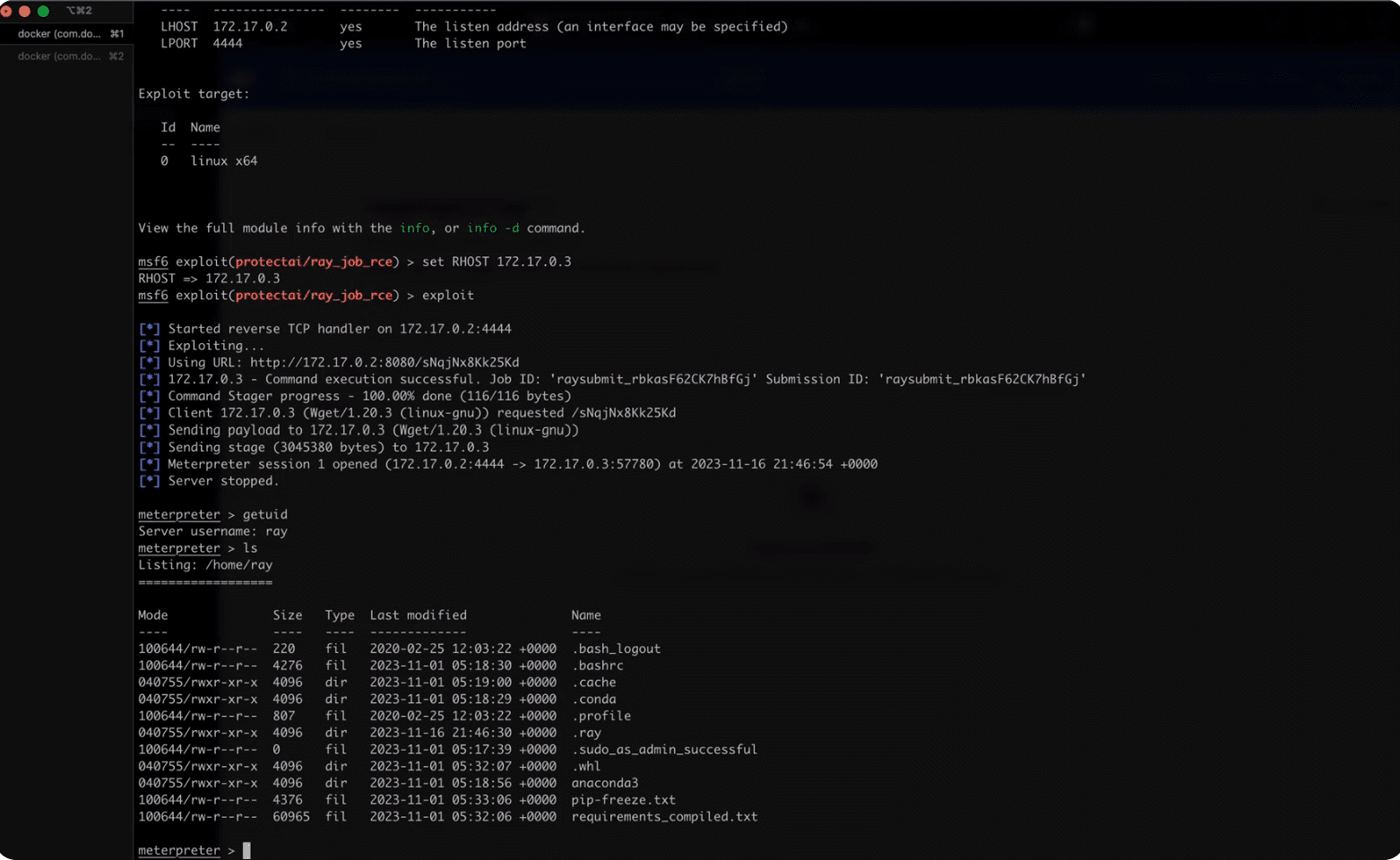Viewport: 1400px width, 860px height.
Task: Click the LHOST value 172.17.0.2
Action: coord(250,27)
